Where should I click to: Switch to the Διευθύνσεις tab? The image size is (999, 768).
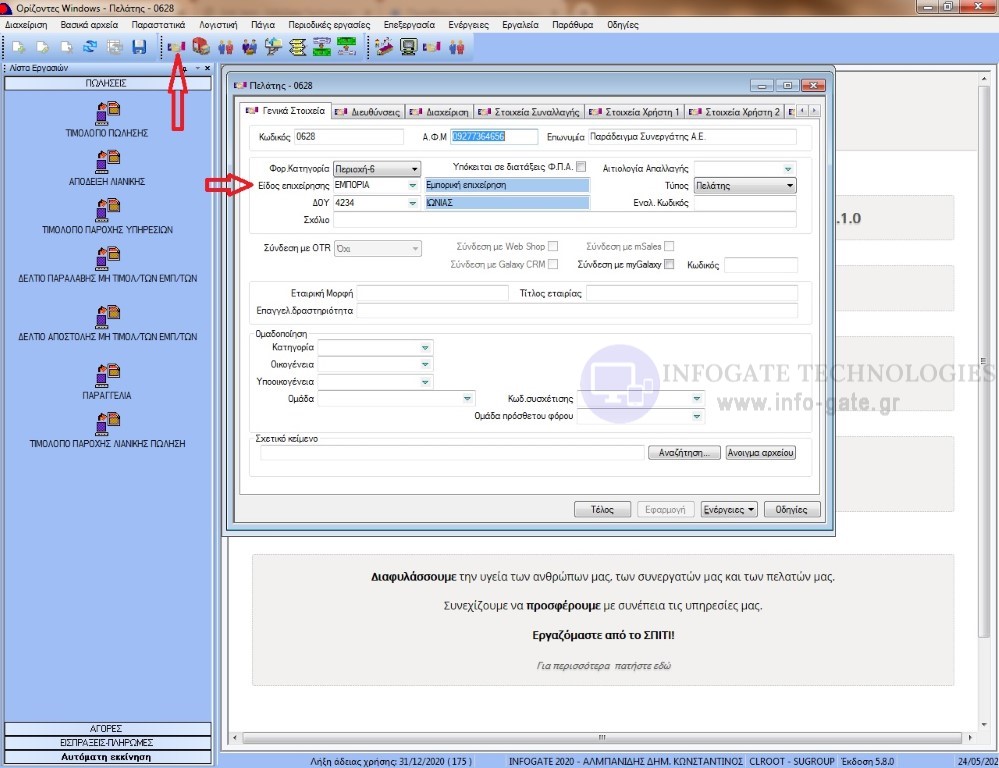(368, 112)
